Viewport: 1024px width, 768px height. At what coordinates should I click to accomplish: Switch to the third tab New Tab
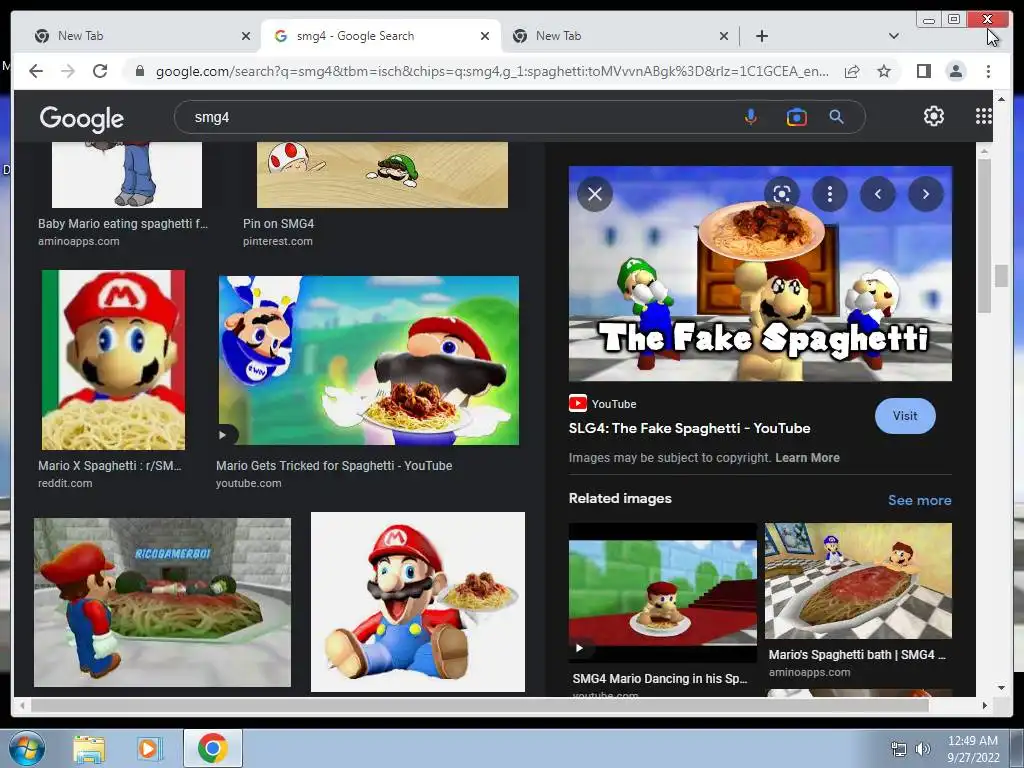coord(614,36)
